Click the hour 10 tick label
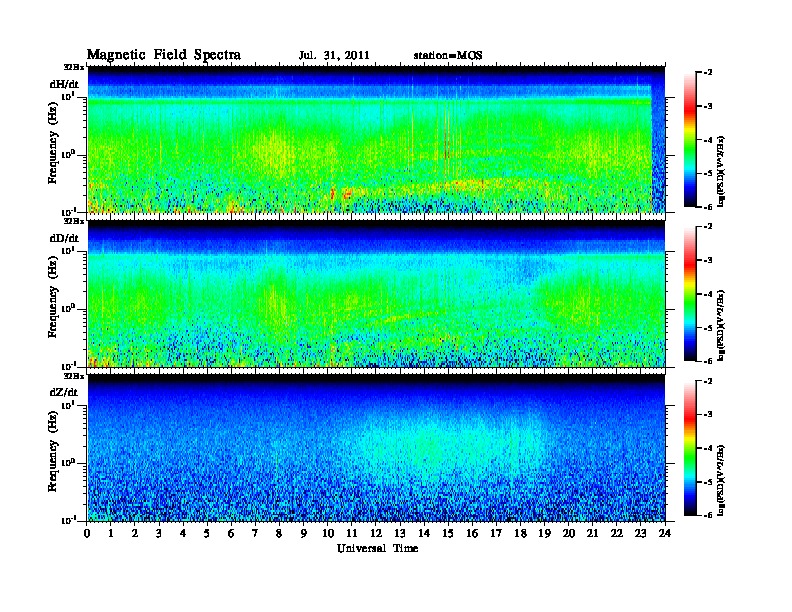Image resolution: width=792 pixels, height=612 pixels. 328,533
